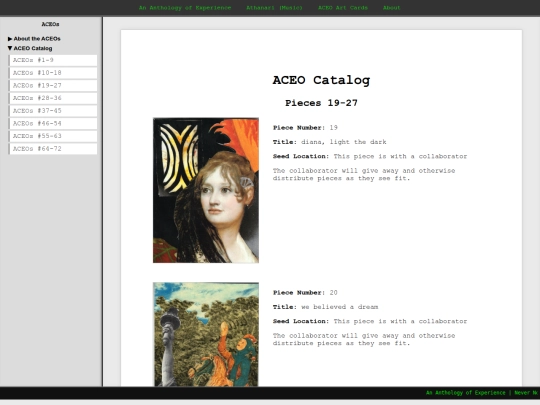Click 'Piece Number: 19' text
540x405 pixels.
coord(305,128)
